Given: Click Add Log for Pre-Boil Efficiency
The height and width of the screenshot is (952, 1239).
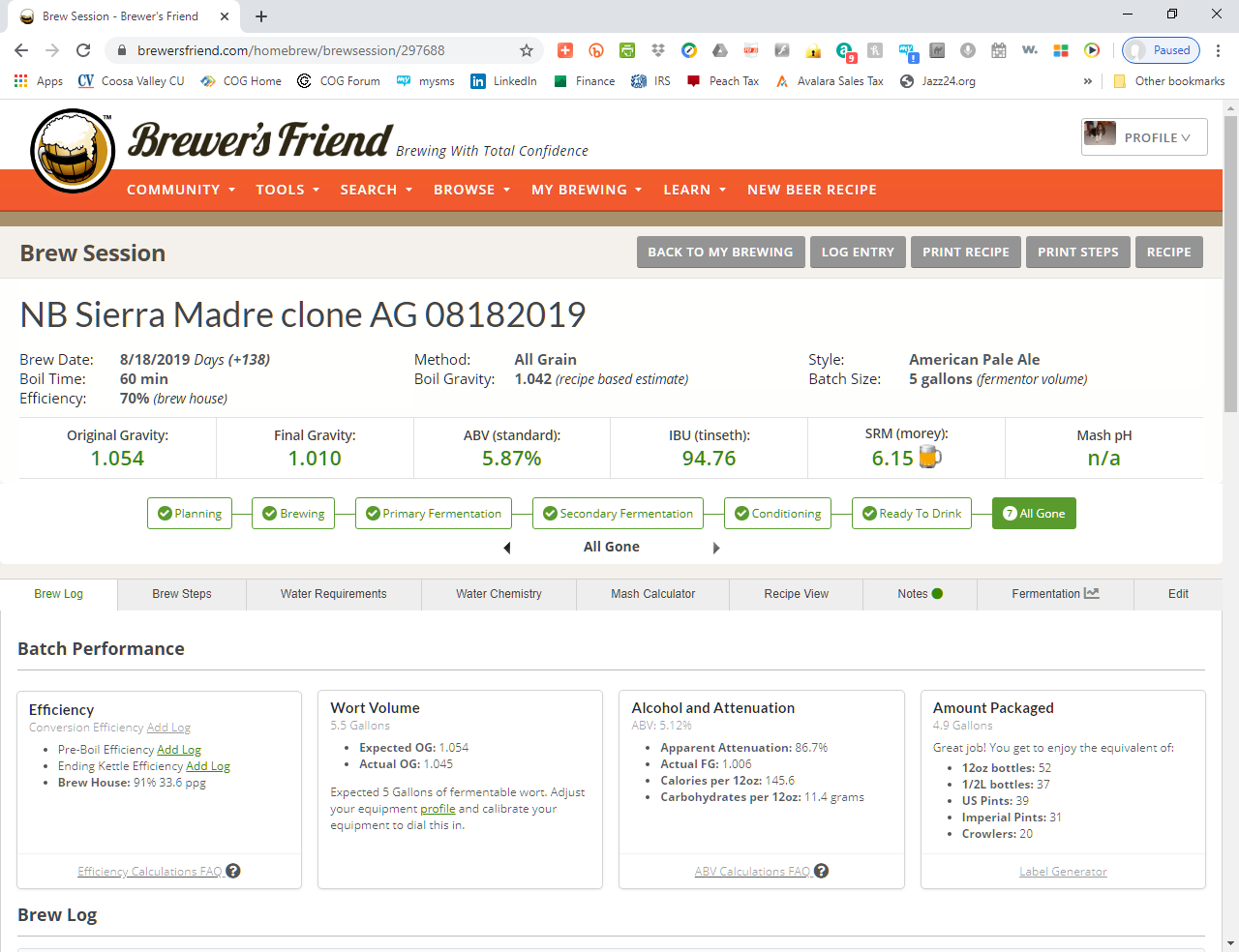Looking at the screenshot, I should tap(179, 750).
